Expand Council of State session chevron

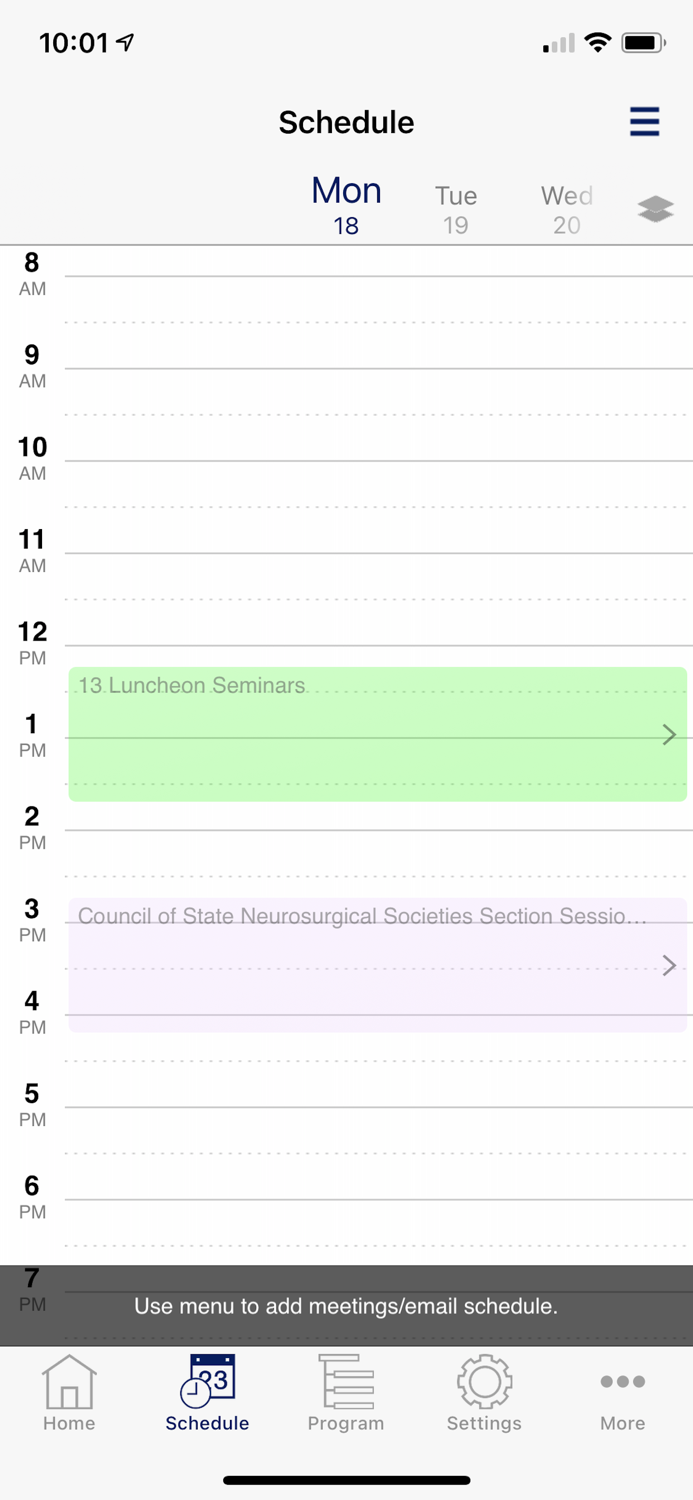point(669,965)
